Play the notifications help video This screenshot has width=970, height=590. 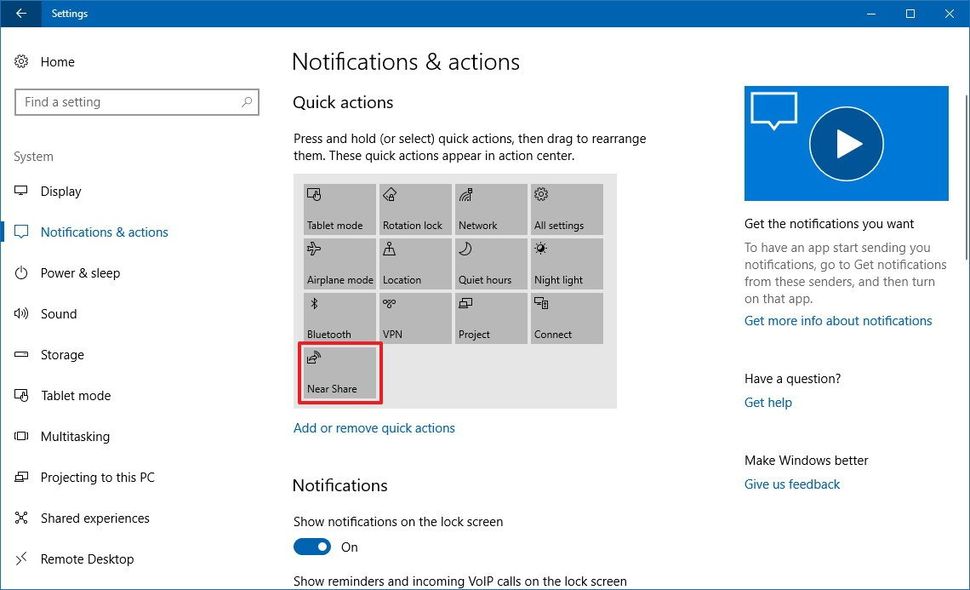(x=846, y=143)
